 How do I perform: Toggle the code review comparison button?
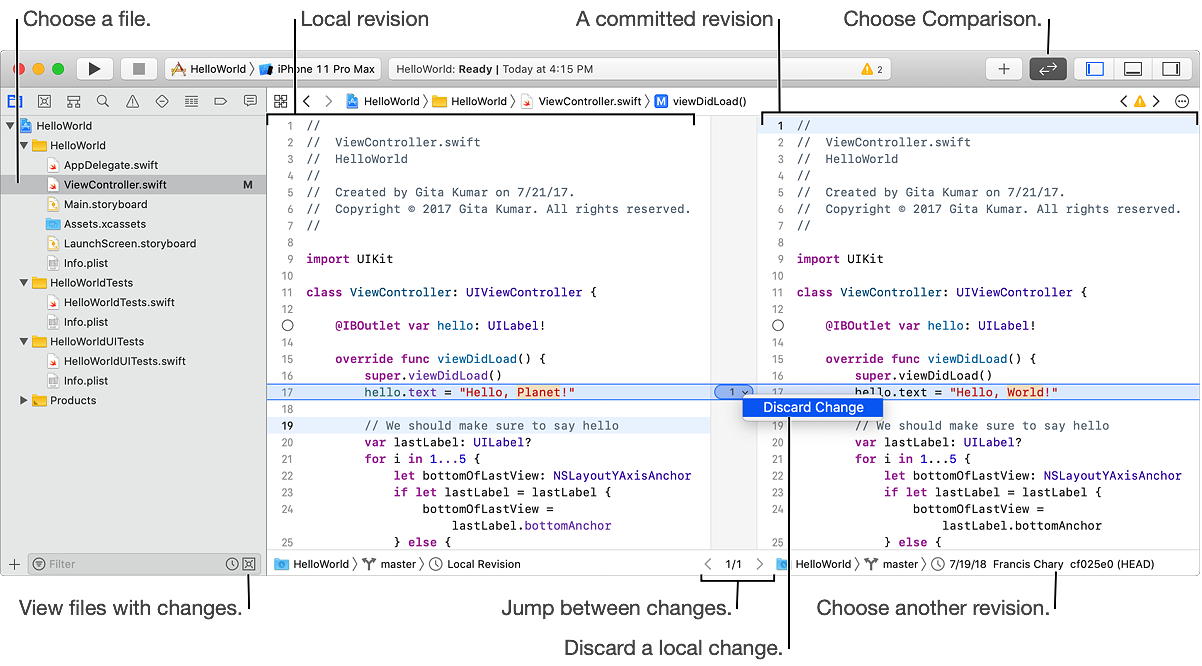pyautogui.click(x=1048, y=69)
